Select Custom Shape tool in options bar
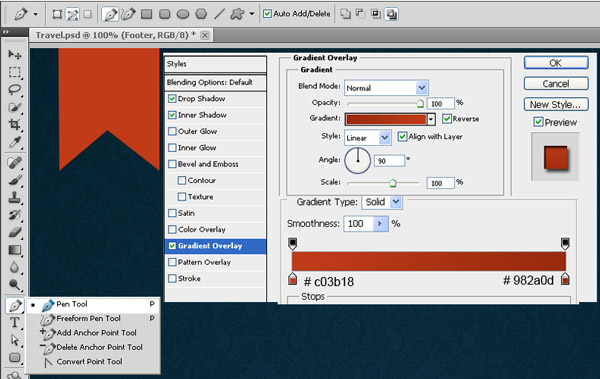Screen dimensions: 600x379 (x=237, y=15)
